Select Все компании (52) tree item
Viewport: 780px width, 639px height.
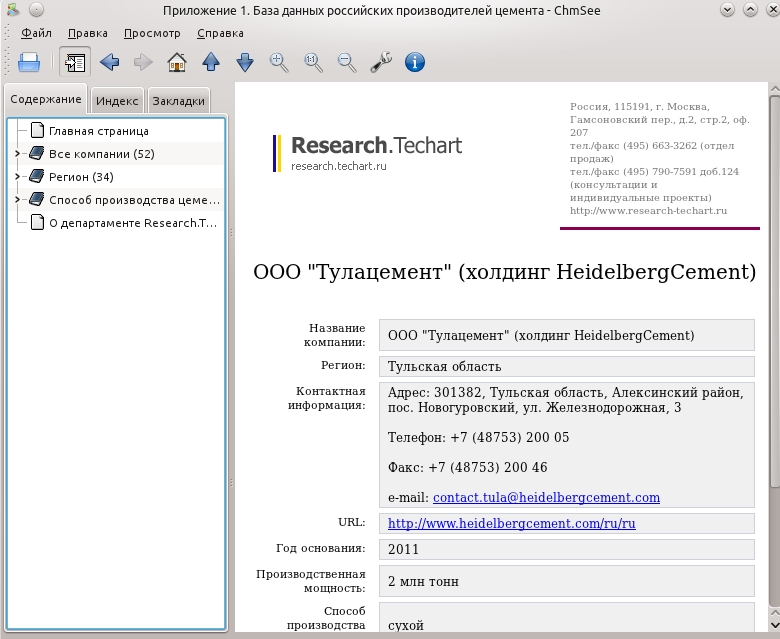101,154
